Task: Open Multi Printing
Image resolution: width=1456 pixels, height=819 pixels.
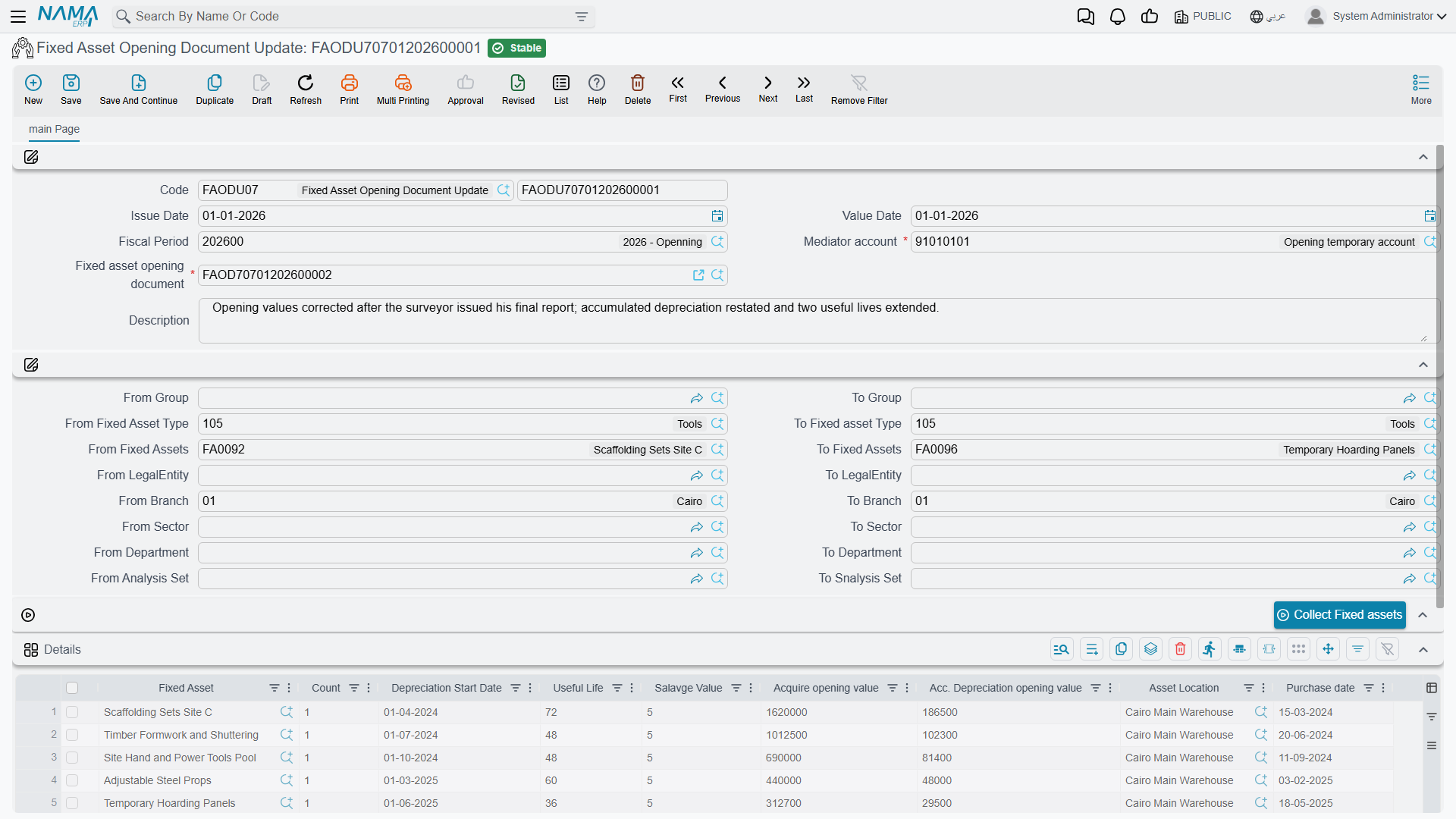Action: coord(403,89)
